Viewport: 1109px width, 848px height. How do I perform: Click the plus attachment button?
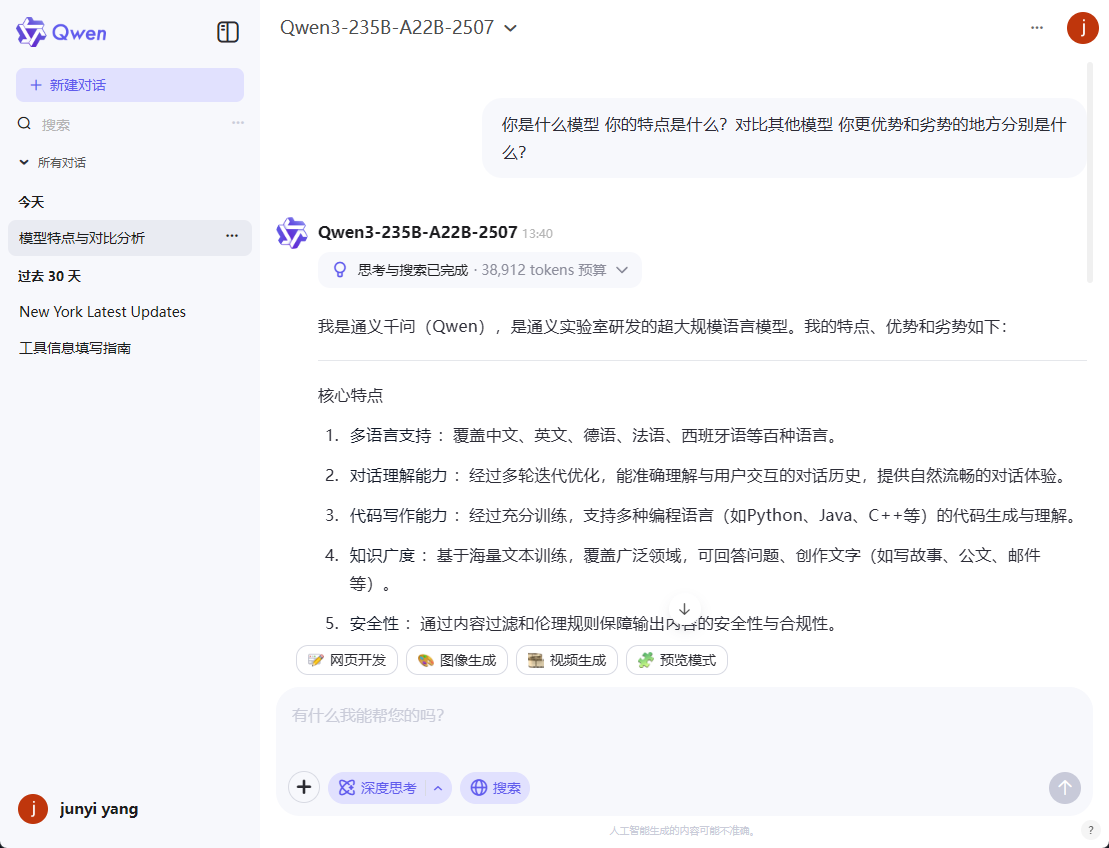point(304,787)
